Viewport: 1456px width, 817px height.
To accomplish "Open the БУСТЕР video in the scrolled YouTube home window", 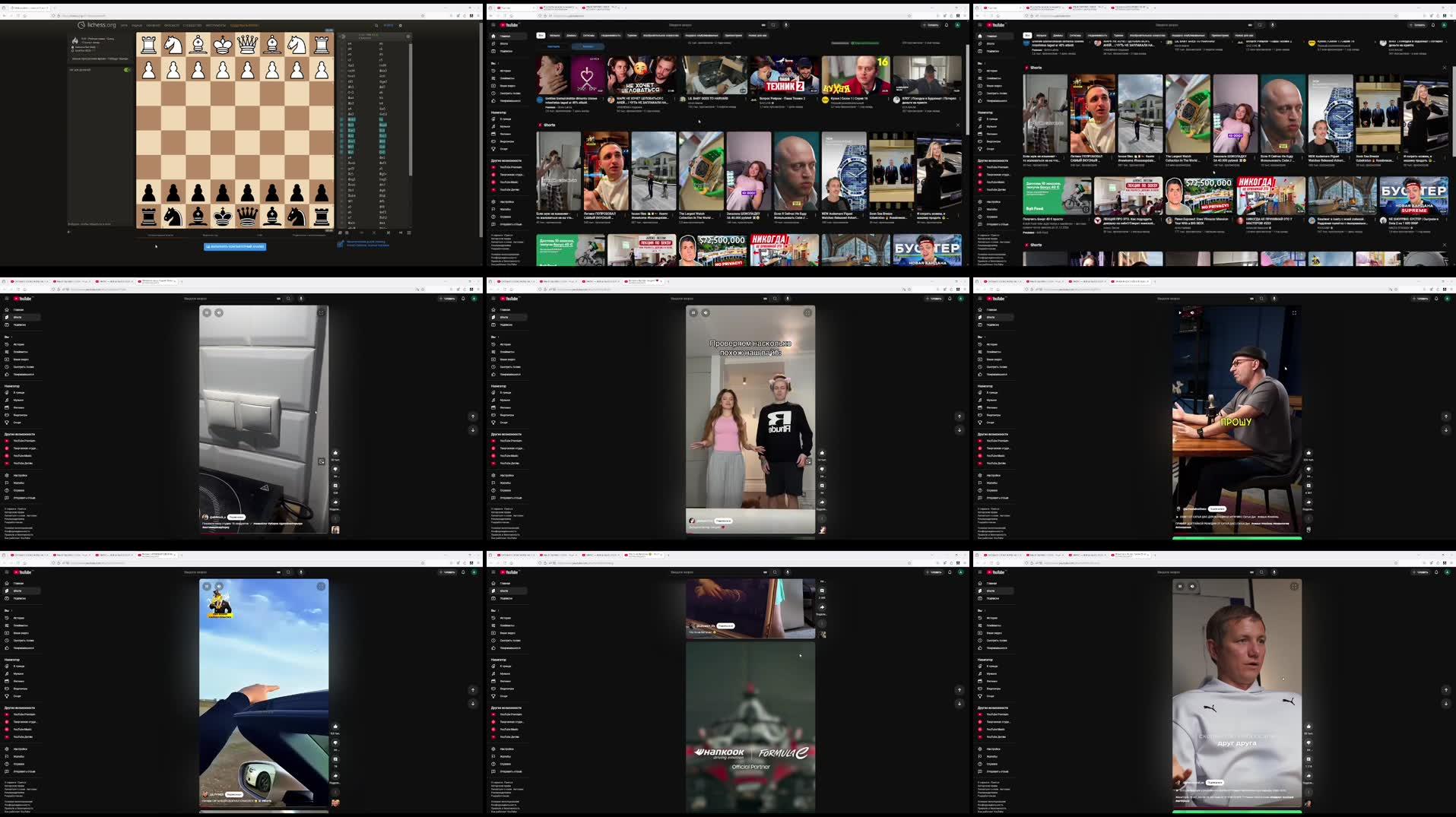I will (x=1413, y=196).
